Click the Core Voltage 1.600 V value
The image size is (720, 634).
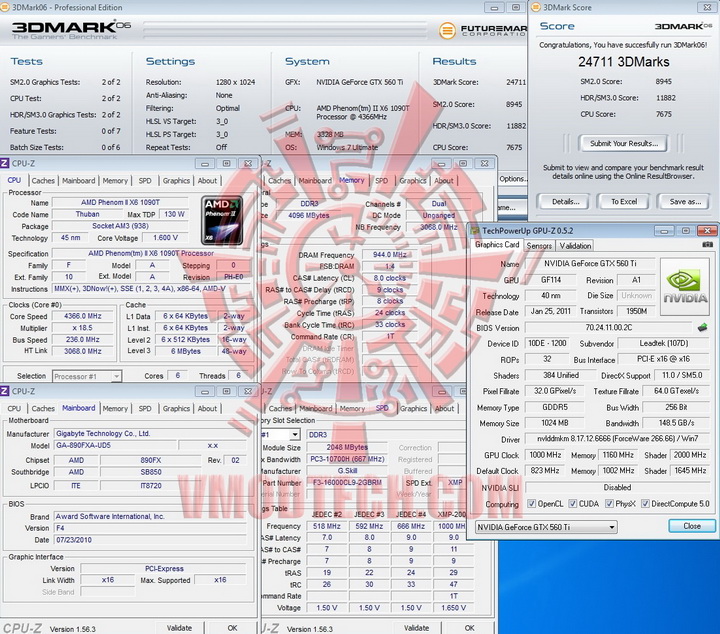point(165,238)
